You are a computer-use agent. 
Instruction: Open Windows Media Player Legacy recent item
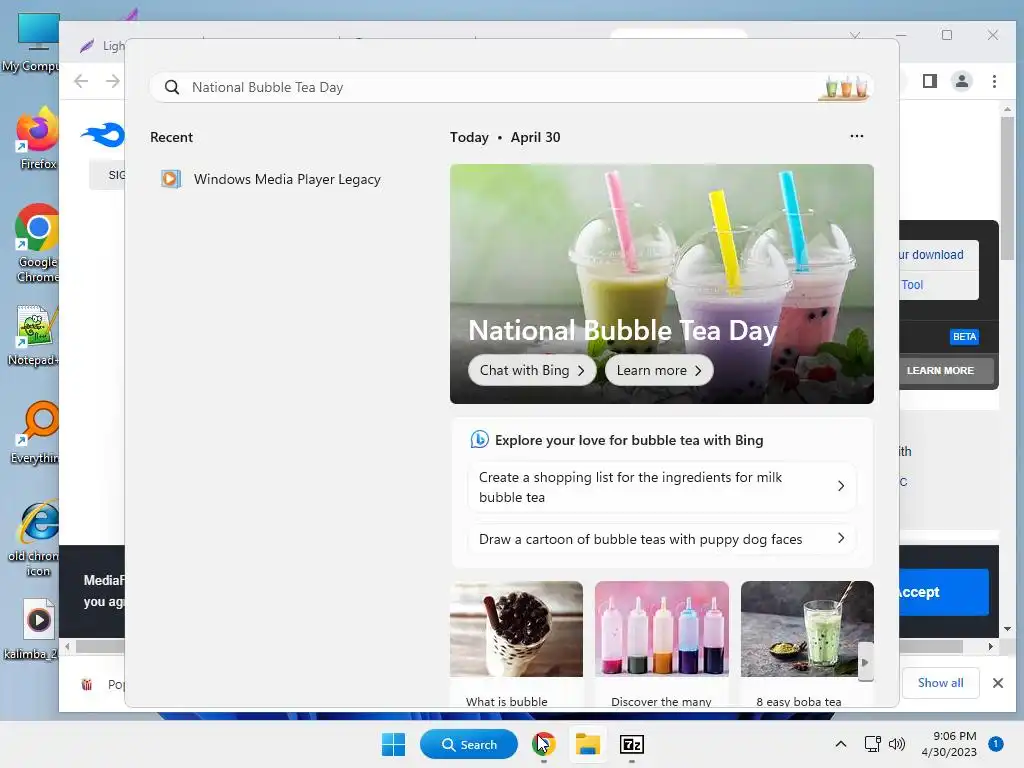tap(271, 179)
